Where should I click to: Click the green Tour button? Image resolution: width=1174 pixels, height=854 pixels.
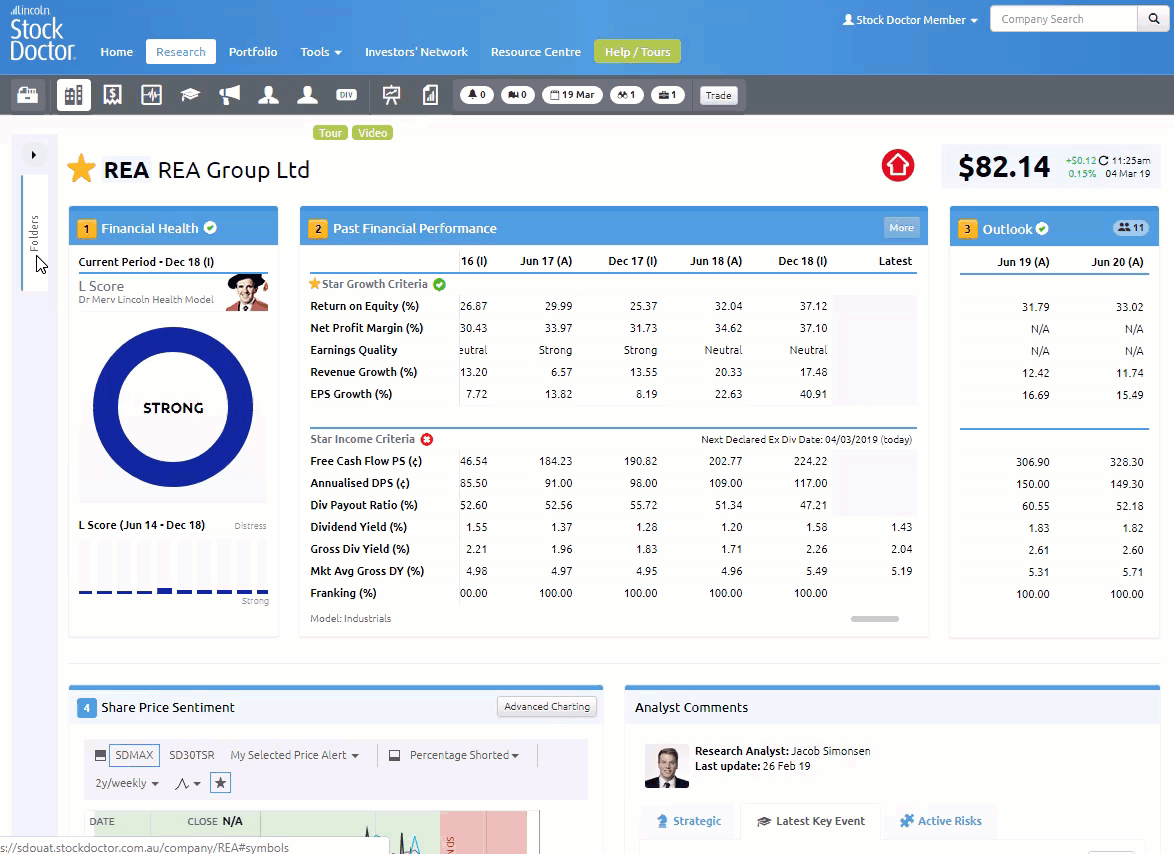(330, 132)
